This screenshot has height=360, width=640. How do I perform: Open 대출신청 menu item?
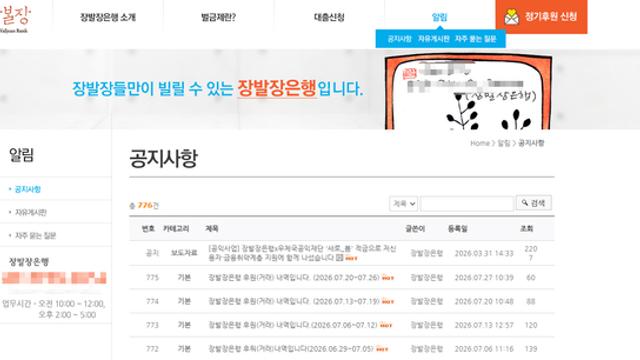pos(329,17)
